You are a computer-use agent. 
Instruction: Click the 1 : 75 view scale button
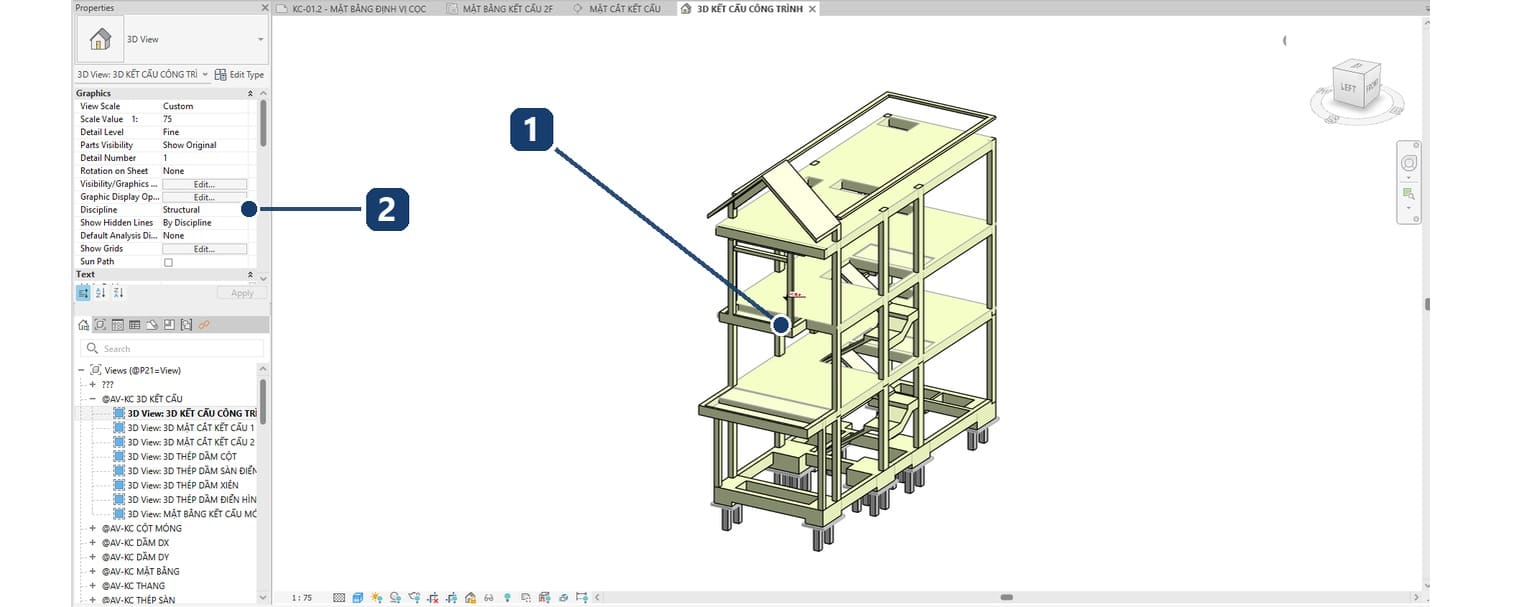point(302,597)
